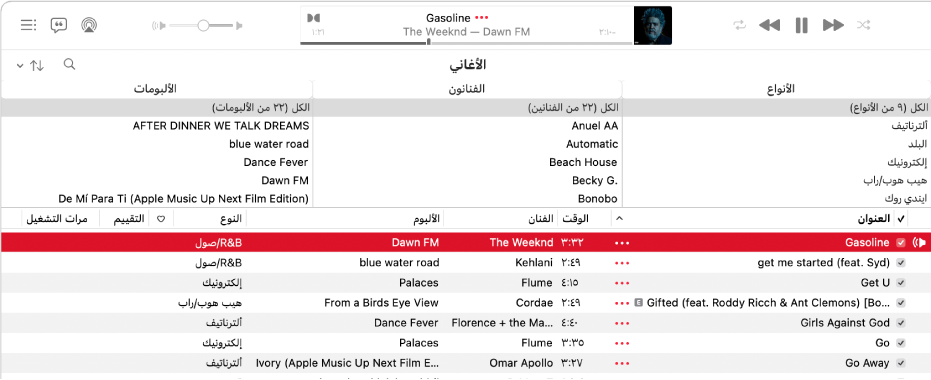Click the search magnifier icon
Screen dimensions: 931x380
(69, 64)
